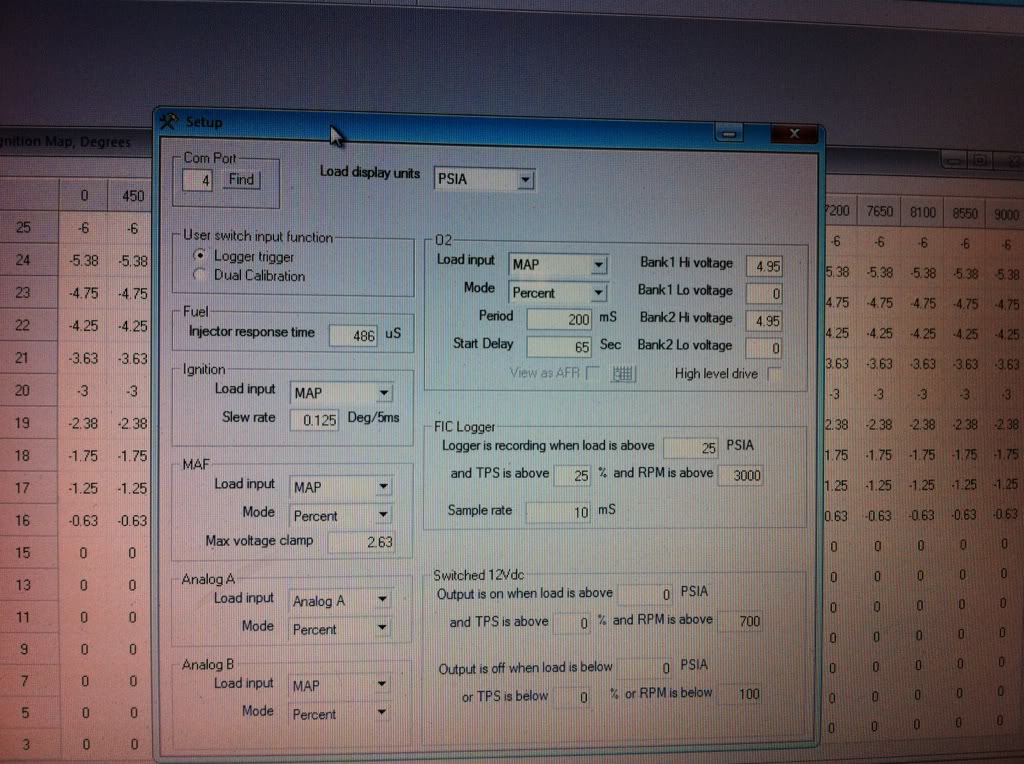Open the AFR table grid icon
Viewport: 1024px width, 764px height.
[x=624, y=374]
